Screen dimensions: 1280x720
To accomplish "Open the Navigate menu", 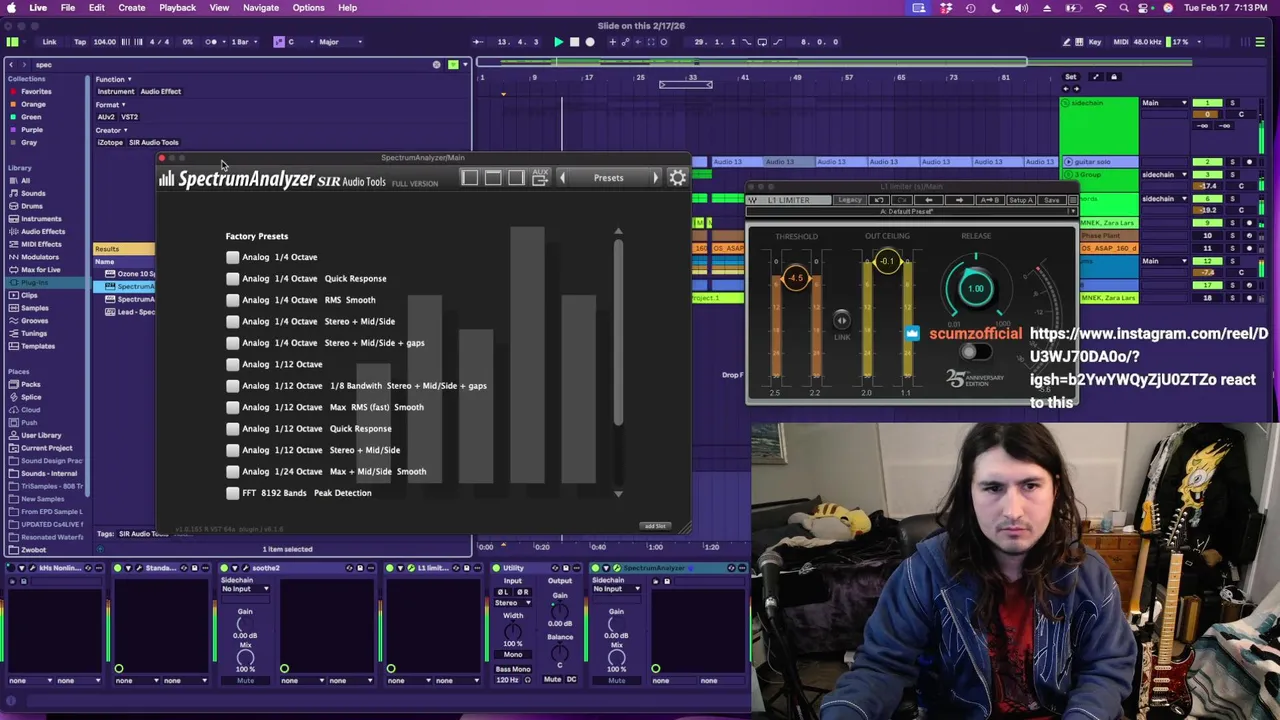I will (260, 8).
